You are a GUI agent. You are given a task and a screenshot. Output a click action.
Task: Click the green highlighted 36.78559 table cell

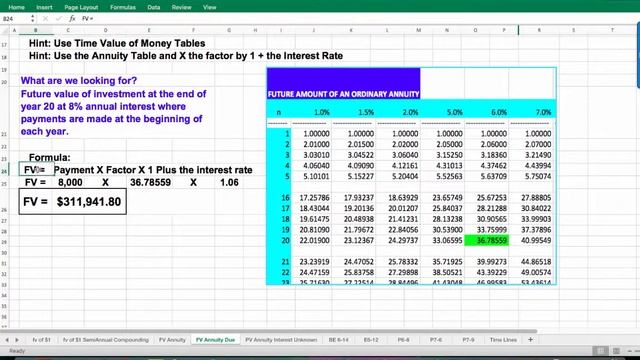487,240
